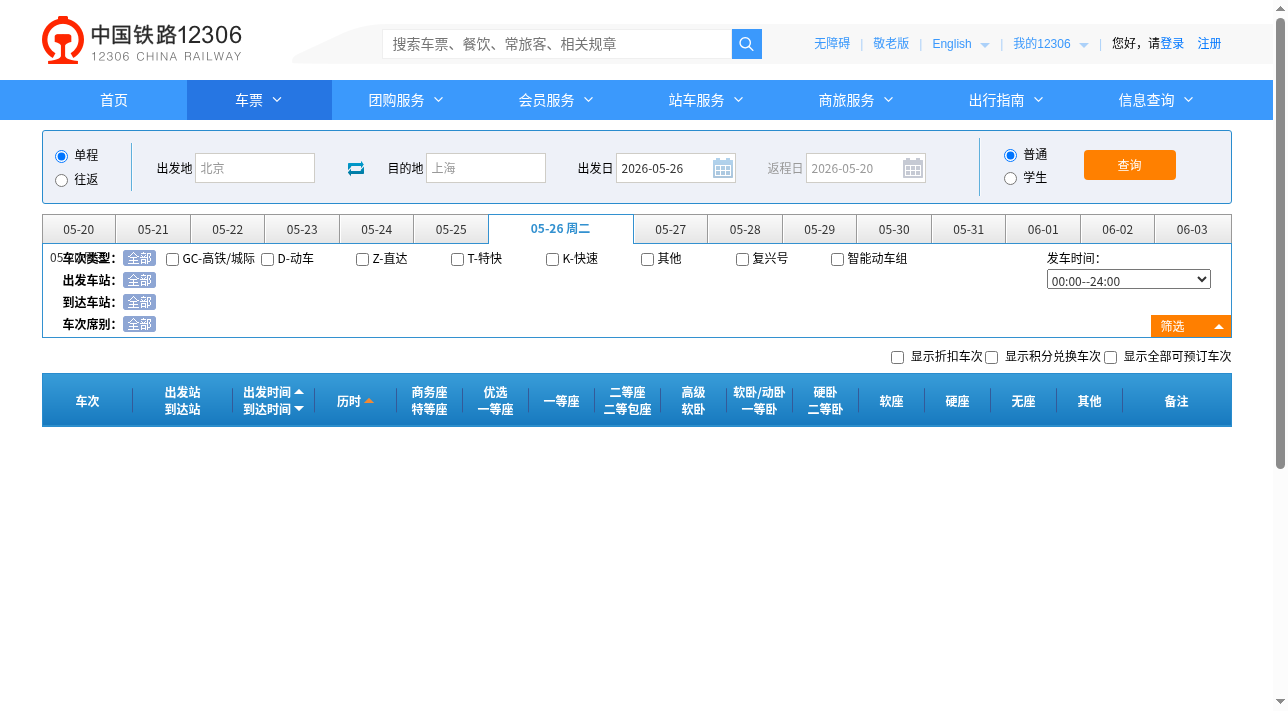Viewport: 1288px width, 711px height.
Task: Select the 05-26 周二 date tab
Action: pyautogui.click(x=561, y=229)
